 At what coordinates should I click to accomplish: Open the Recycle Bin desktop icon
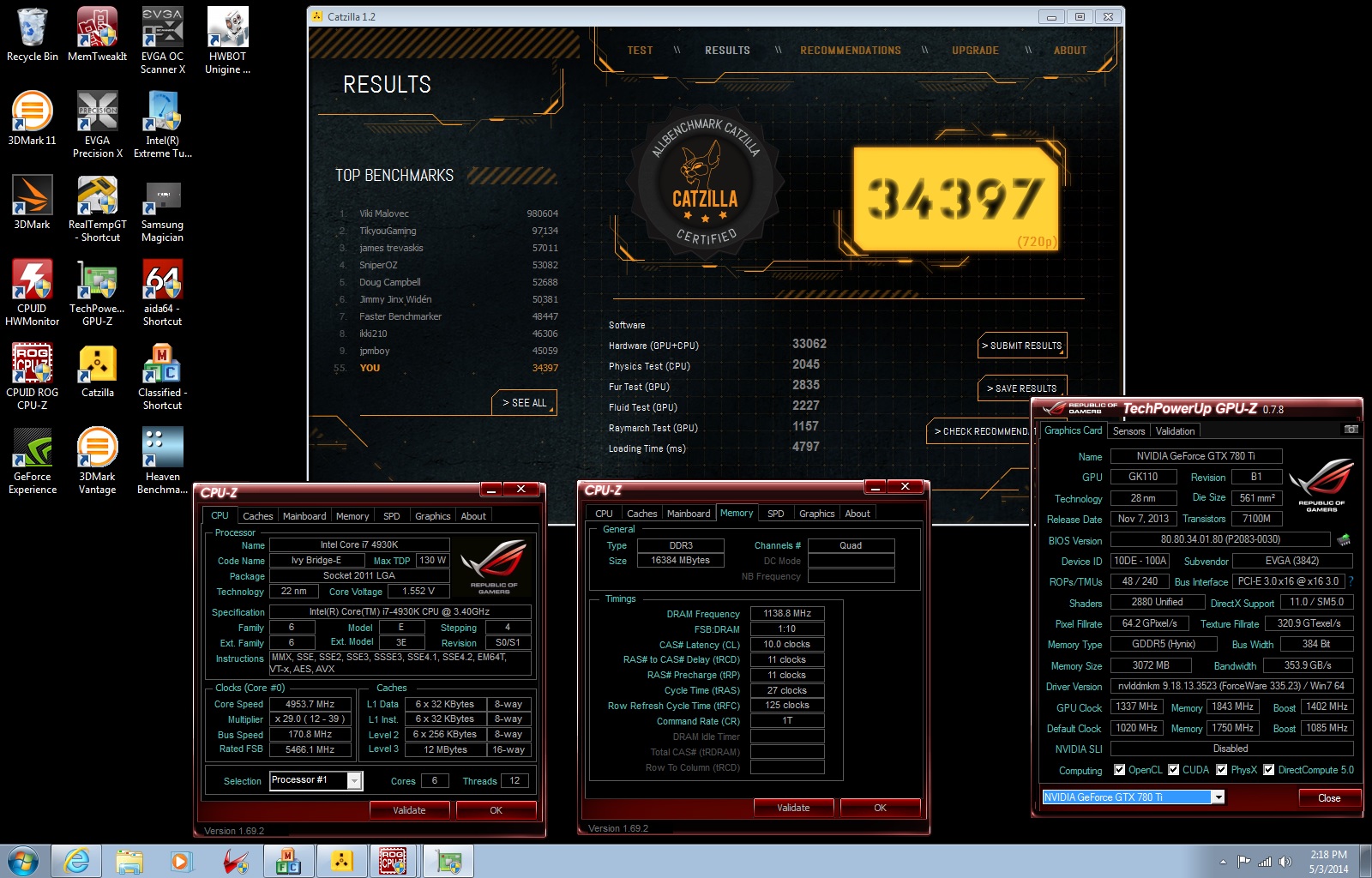(x=33, y=35)
